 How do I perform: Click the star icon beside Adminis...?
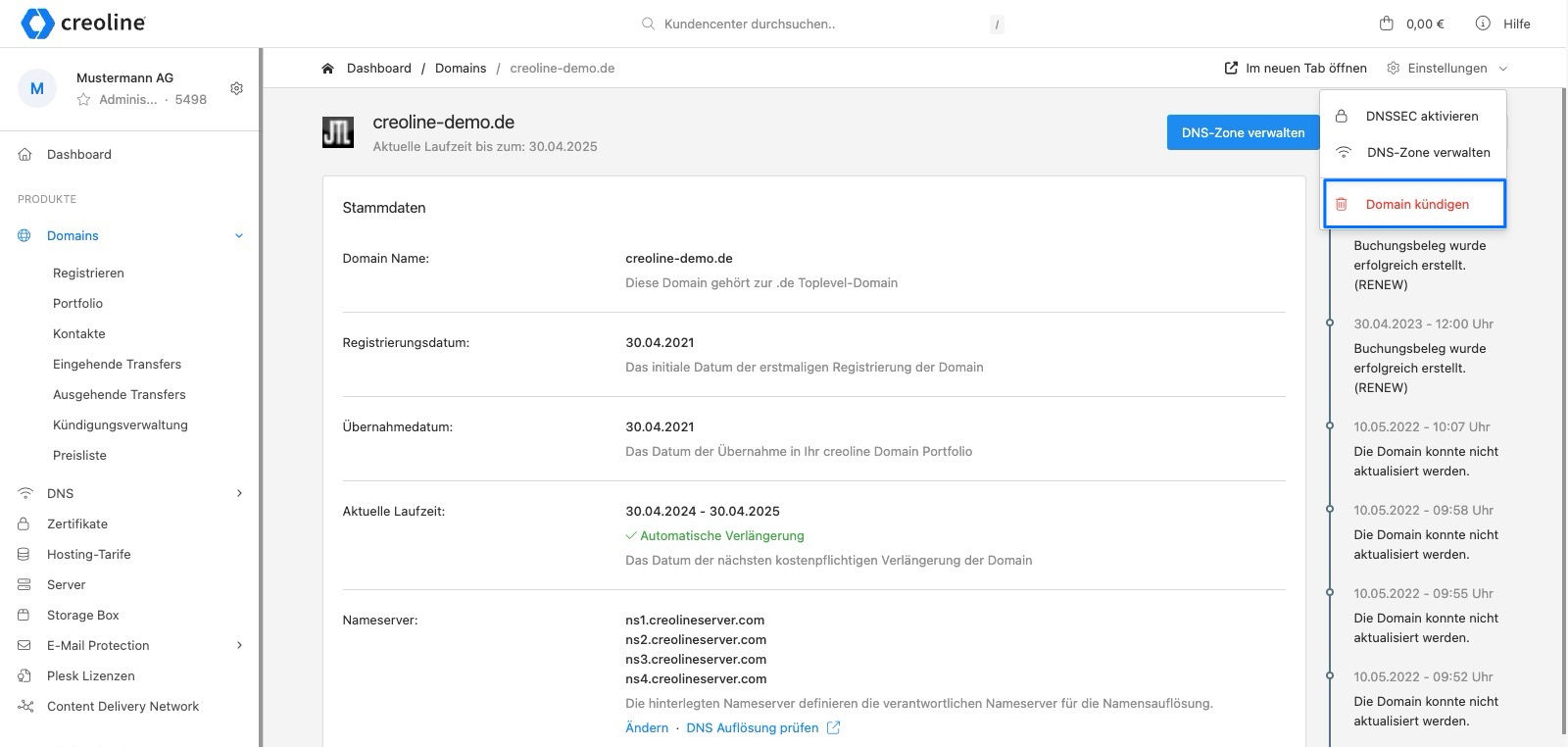83,99
